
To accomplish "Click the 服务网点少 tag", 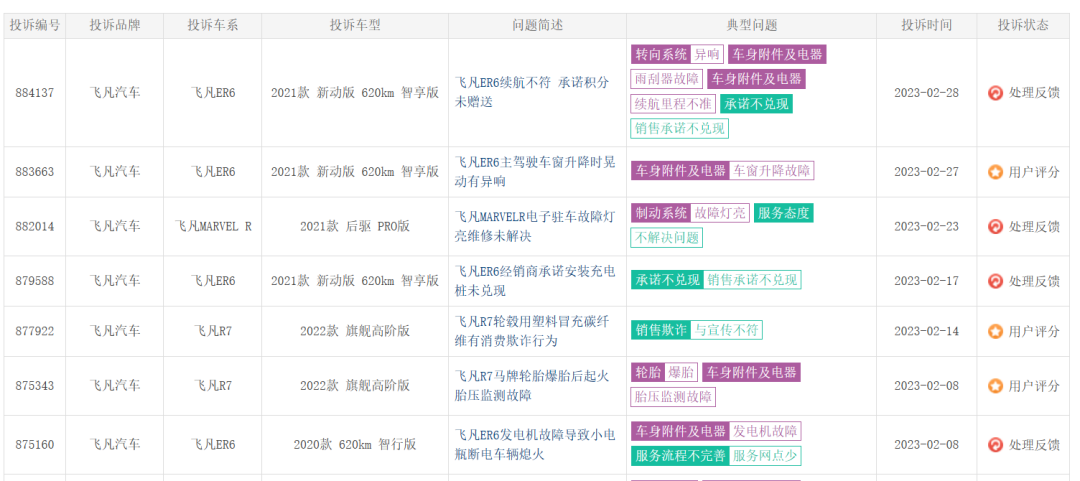I will pos(765,456).
